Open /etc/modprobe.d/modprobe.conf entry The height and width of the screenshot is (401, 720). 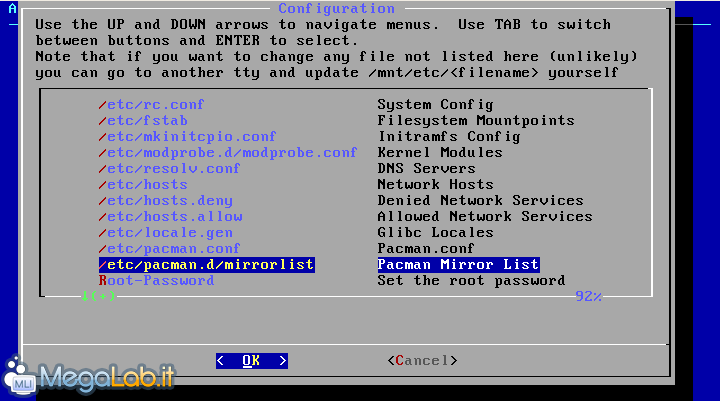[227, 153]
